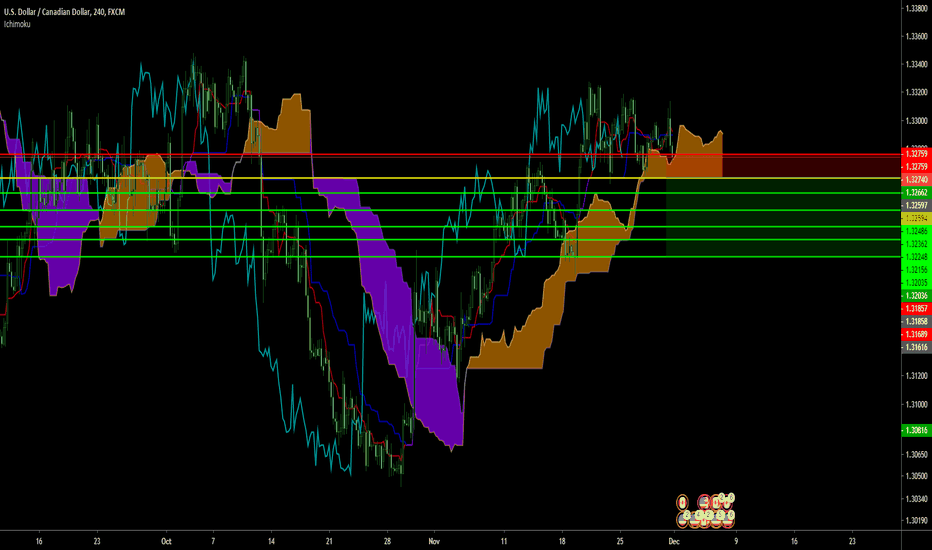Click the bottom-left event flag icon
This screenshot has height=550, width=932.
click(x=682, y=519)
